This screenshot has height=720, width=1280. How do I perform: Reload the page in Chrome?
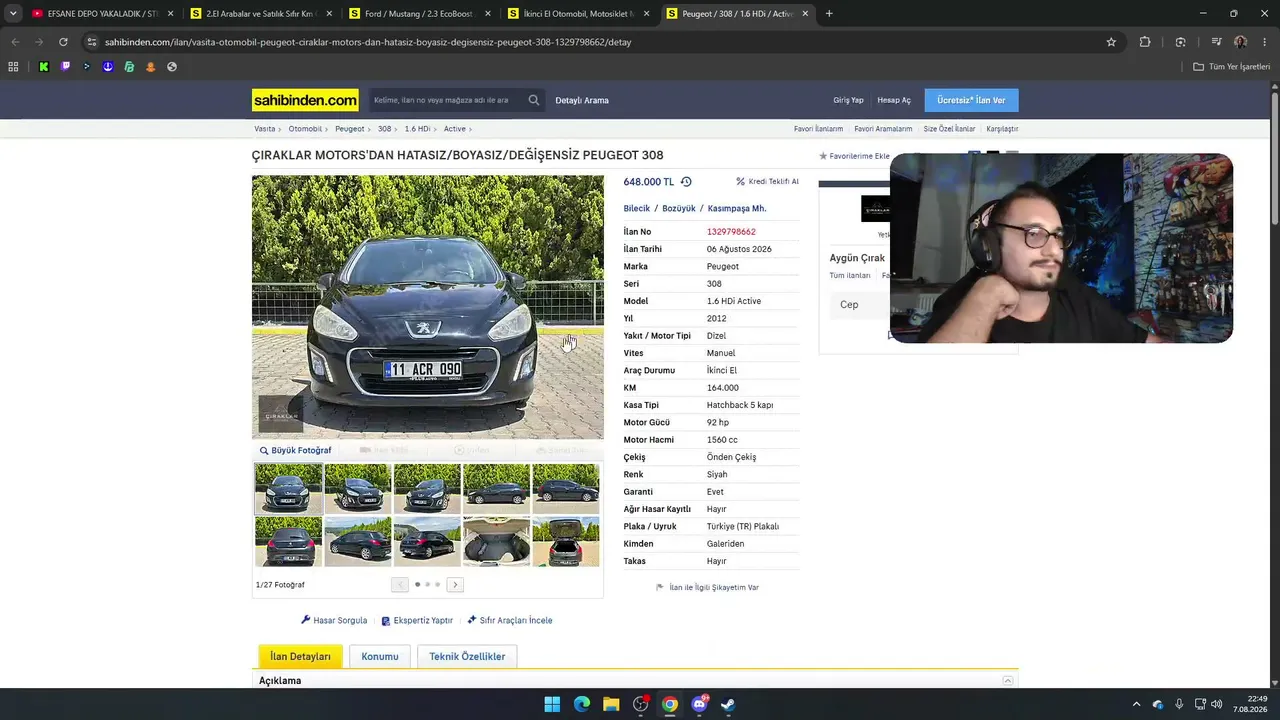tap(63, 42)
